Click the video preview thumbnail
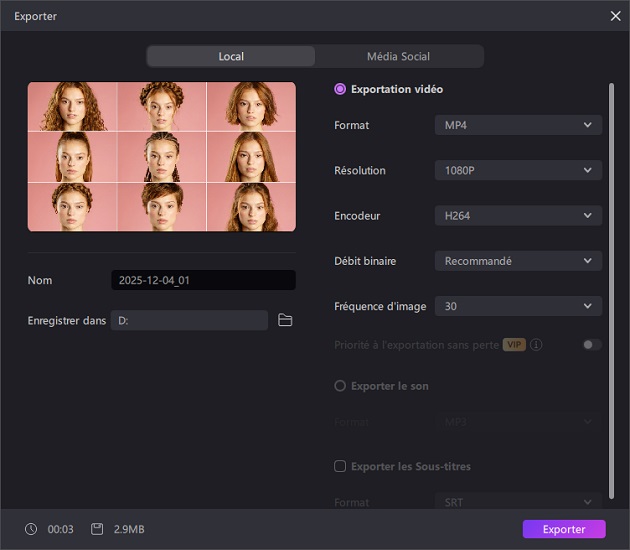The image size is (630, 550). 162,157
